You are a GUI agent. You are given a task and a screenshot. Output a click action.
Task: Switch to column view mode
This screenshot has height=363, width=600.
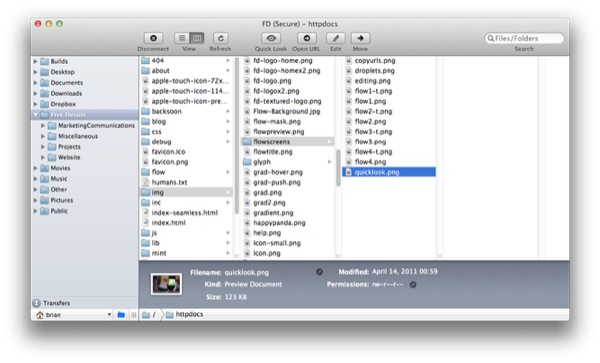(x=197, y=38)
